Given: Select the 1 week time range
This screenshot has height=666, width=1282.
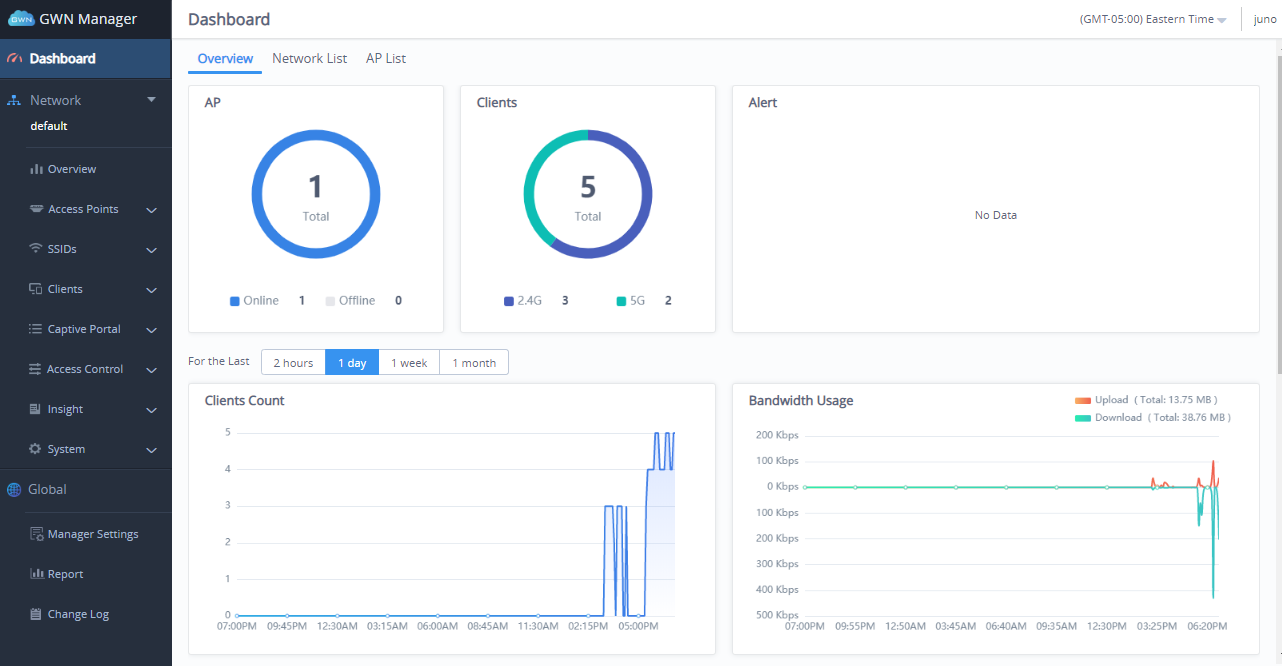Looking at the screenshot, I should (409, 363).
